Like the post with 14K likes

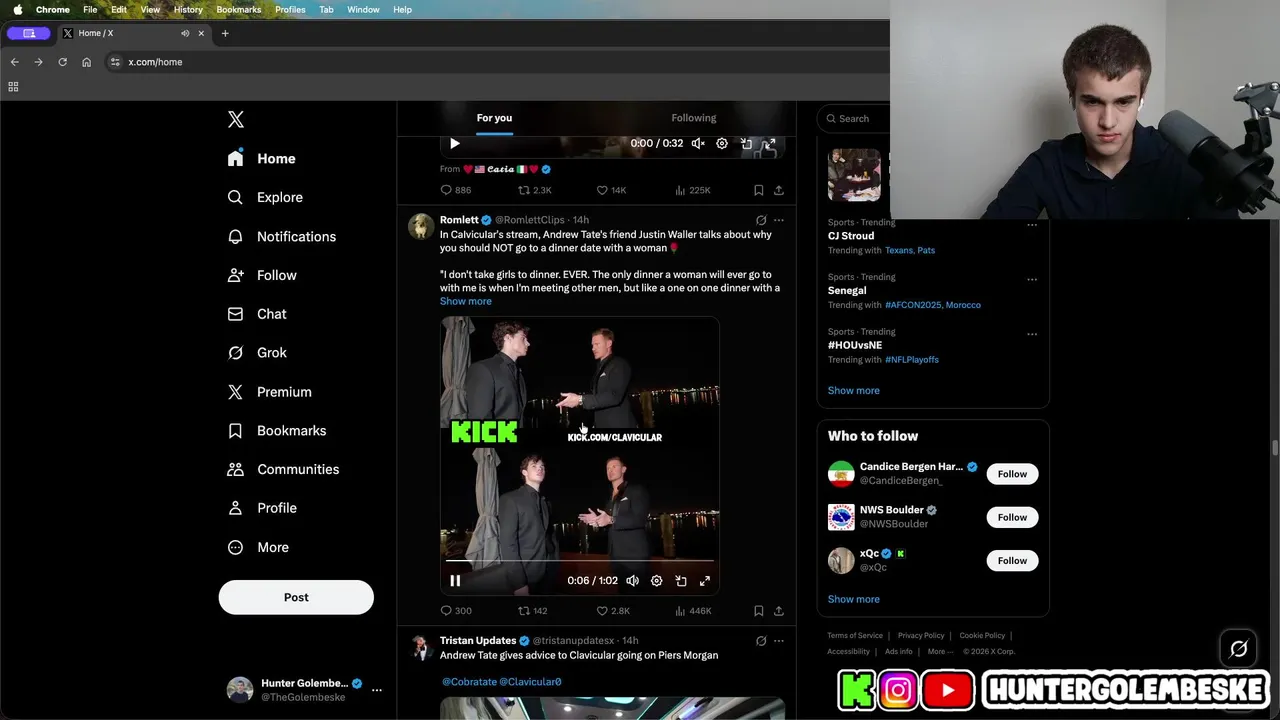(611, 190)
